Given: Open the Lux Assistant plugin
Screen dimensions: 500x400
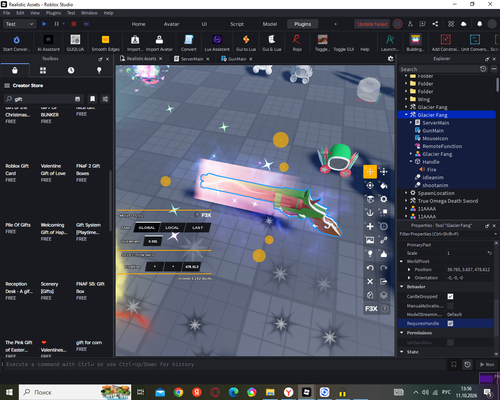Looking at the screenshot, I should click(x=217, y=43).
